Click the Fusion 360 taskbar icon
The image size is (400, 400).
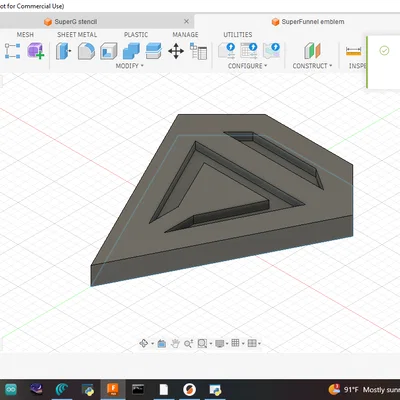tap(113, 389)
